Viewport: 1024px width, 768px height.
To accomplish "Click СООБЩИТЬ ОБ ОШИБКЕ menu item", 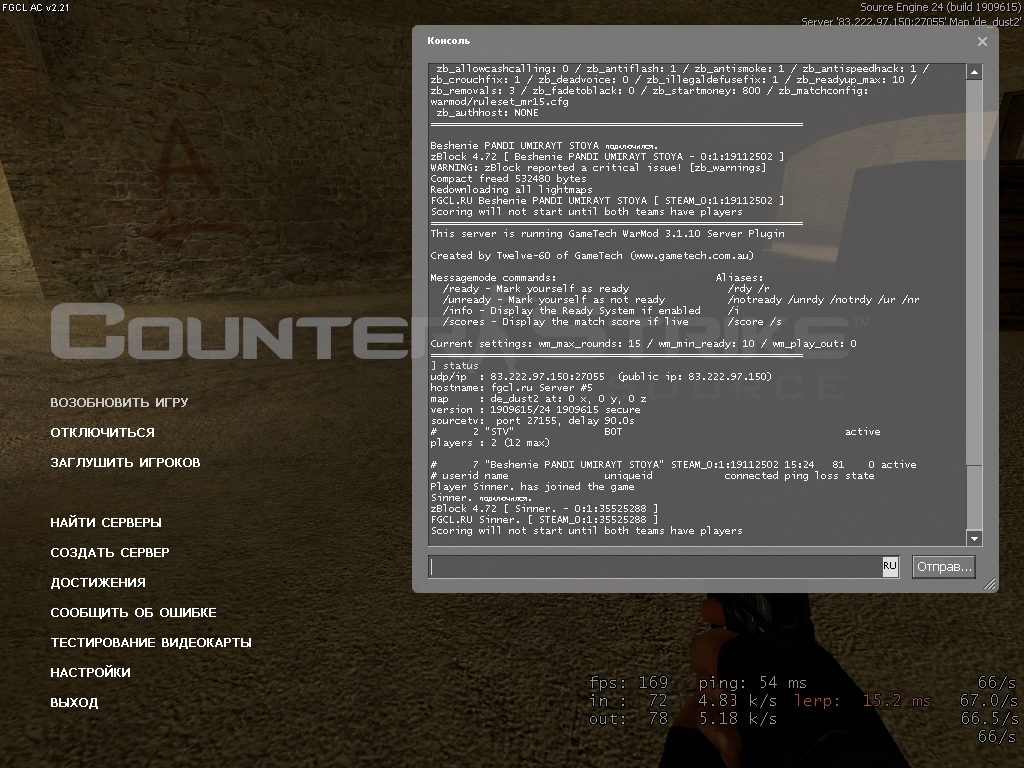I will point(133,613).
